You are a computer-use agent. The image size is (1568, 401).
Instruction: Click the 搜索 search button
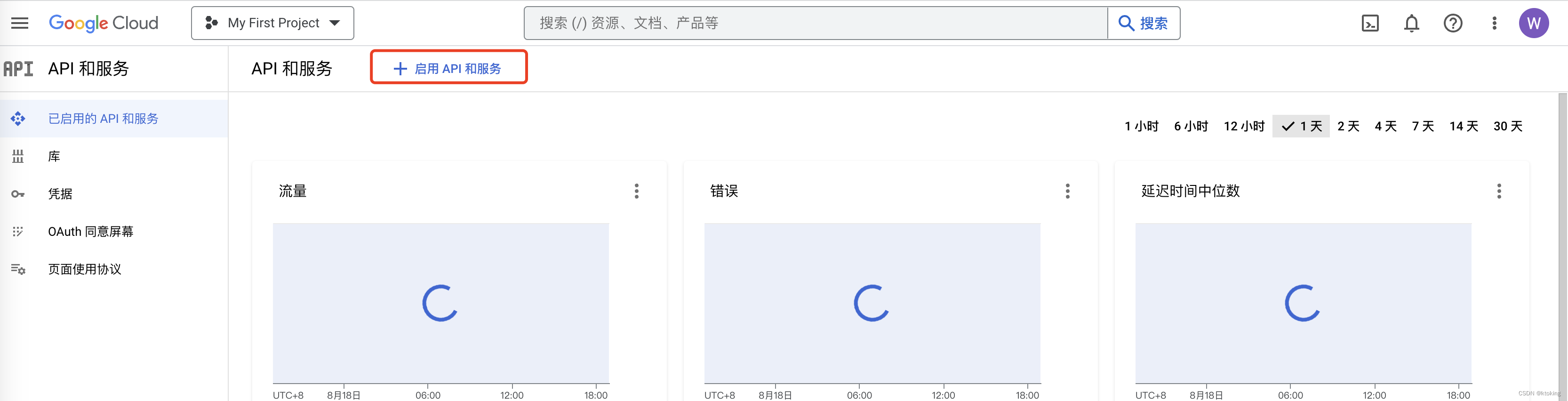[x=1143, y=23]
